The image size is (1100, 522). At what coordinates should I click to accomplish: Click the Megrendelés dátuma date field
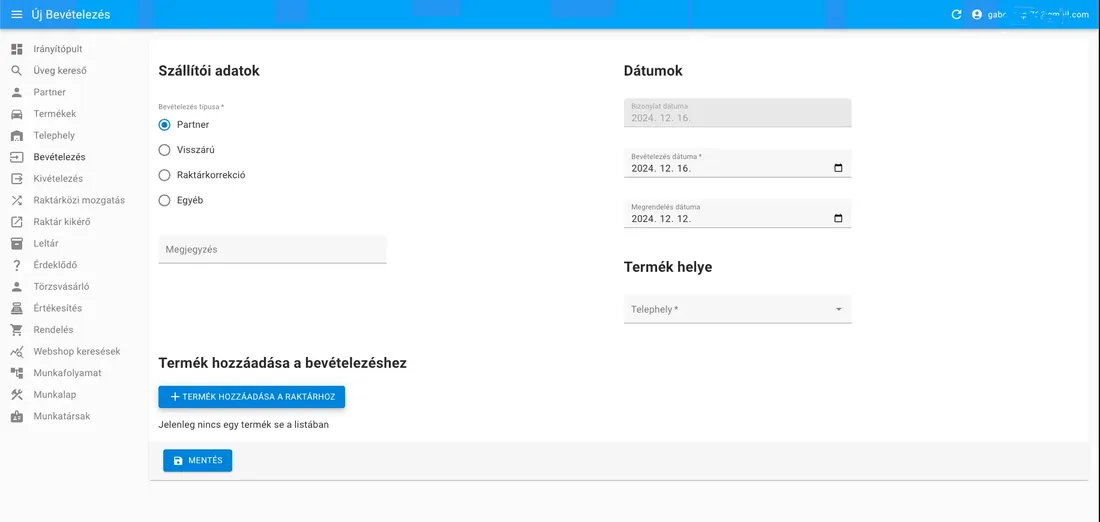click(x=737, y=213)
